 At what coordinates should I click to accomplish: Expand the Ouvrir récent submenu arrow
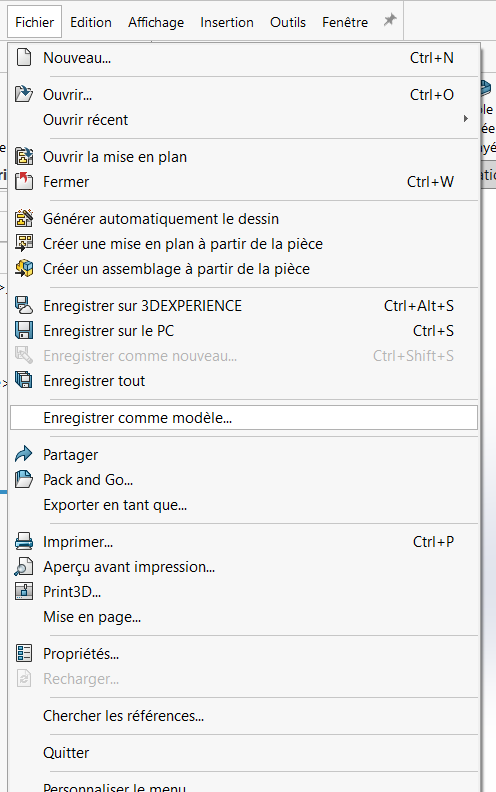pyautogui.click(x=465, y=119)
